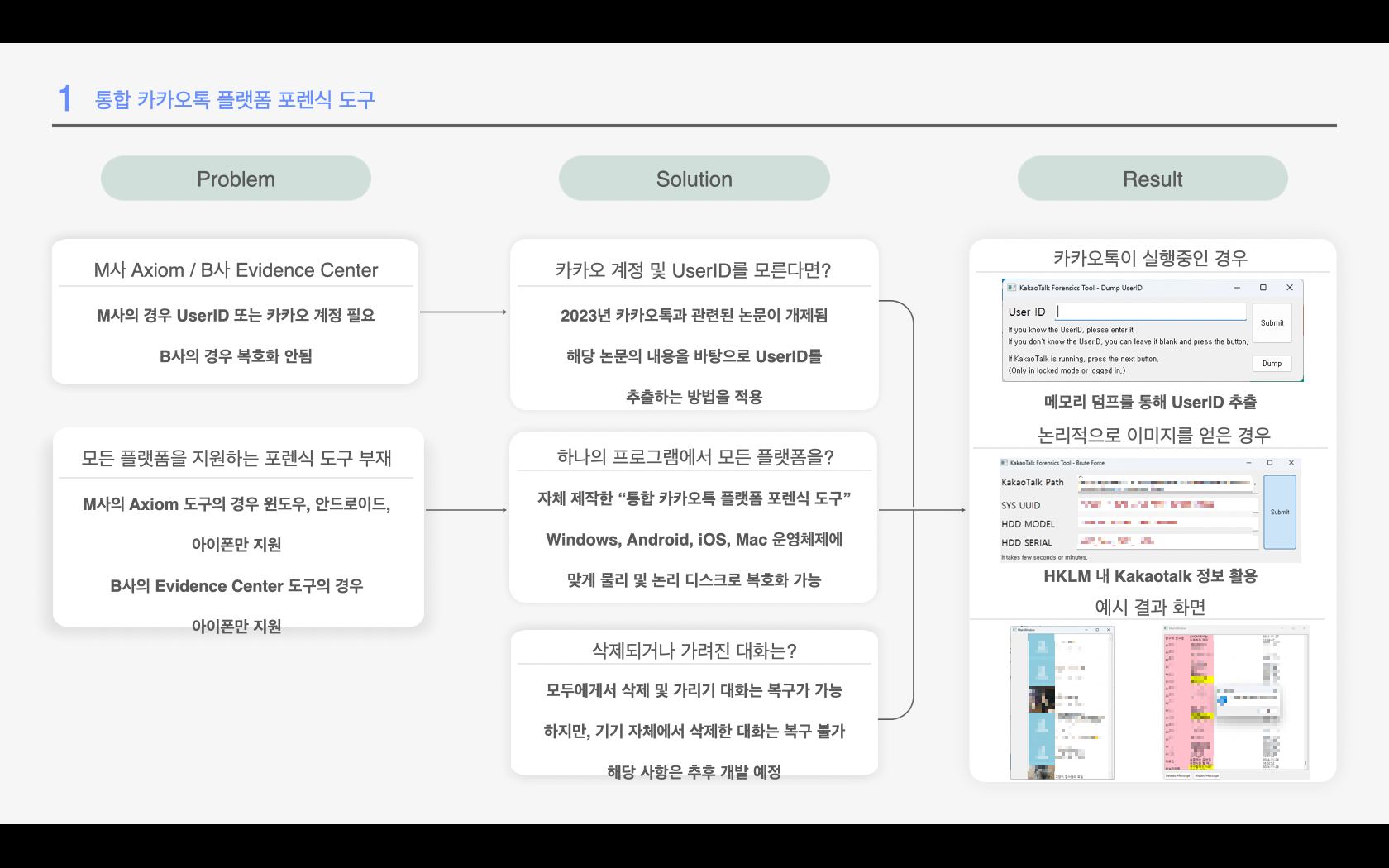Click heading '하나의 프로그램에서 모든 플랫폼을?'

pos(694,457)
